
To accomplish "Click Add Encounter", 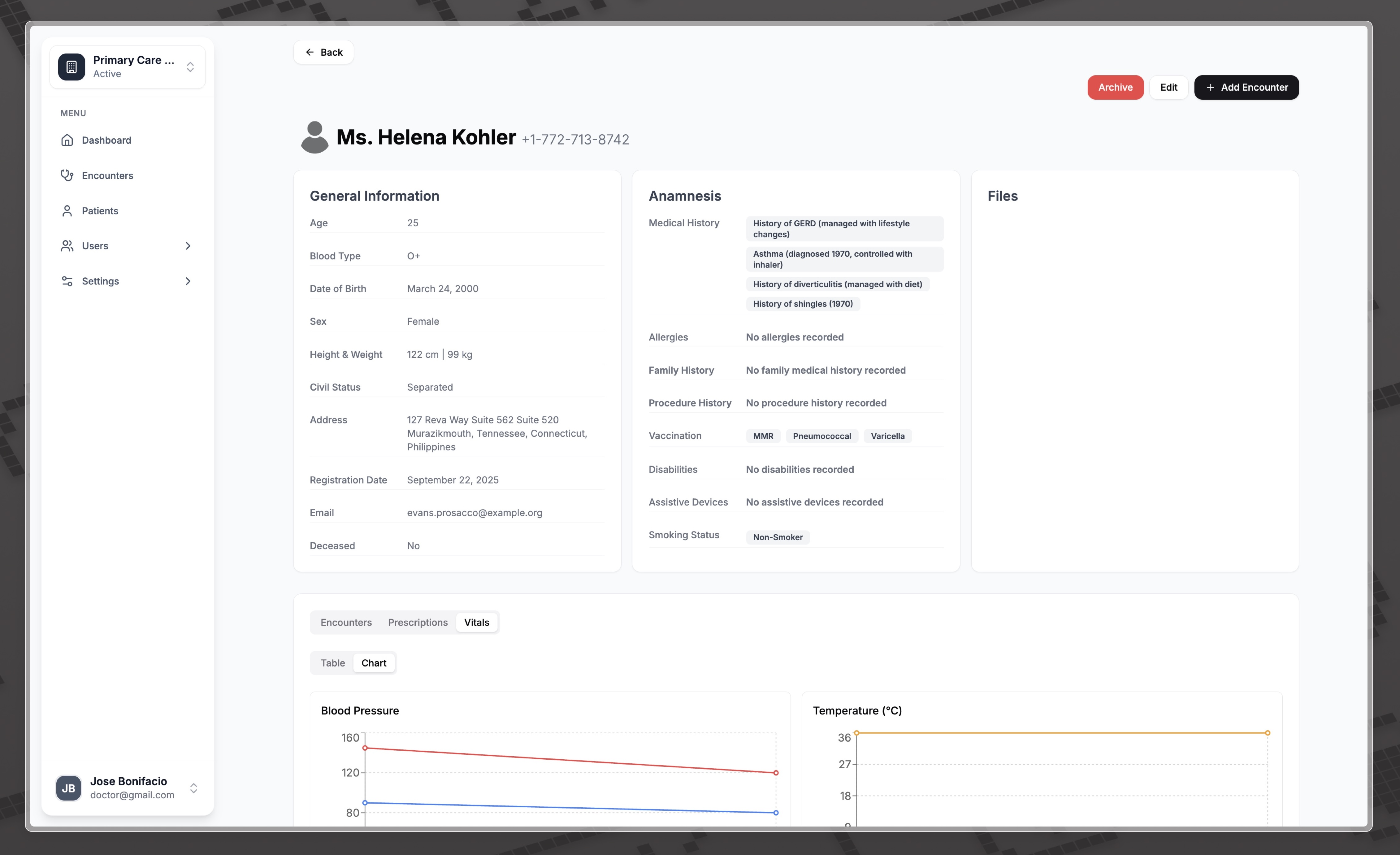I will click(1246, 87).
